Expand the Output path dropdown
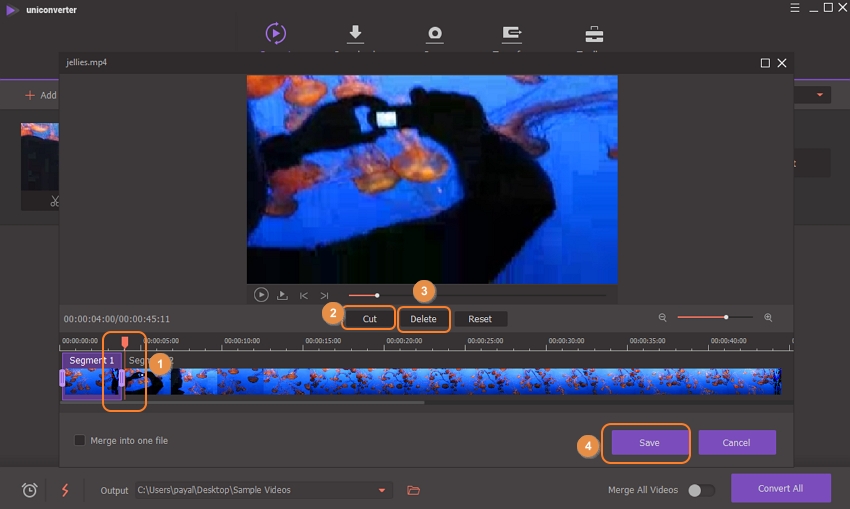 pos(381,490)
